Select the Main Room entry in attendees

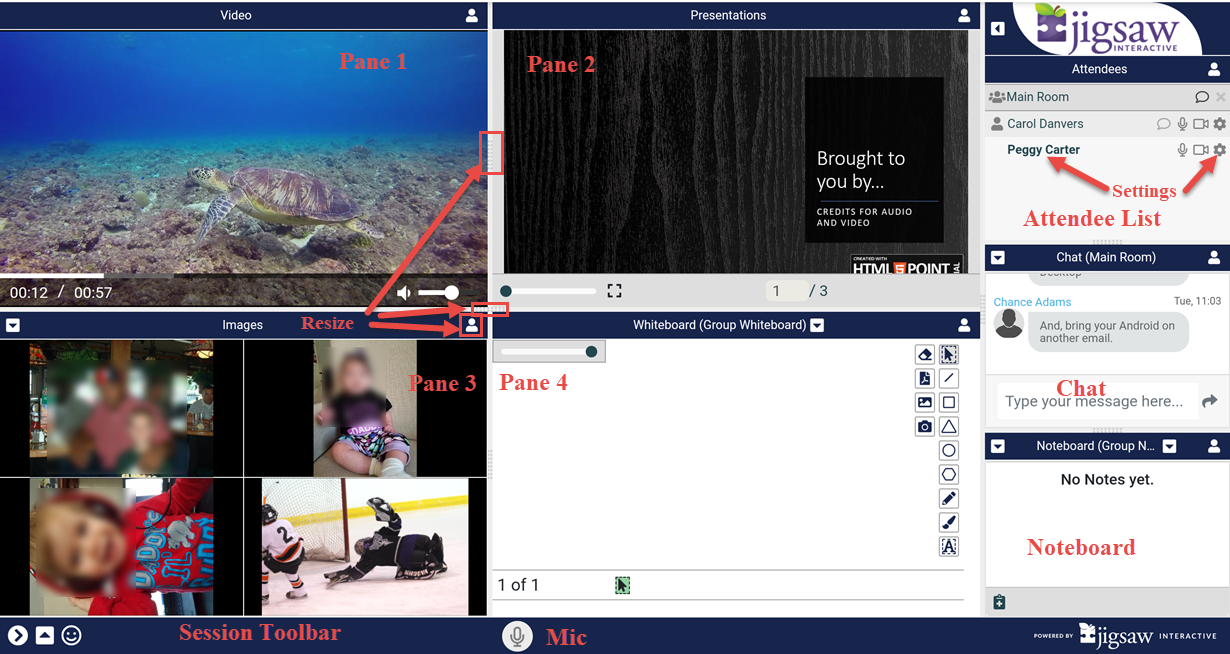[1037, 97]
